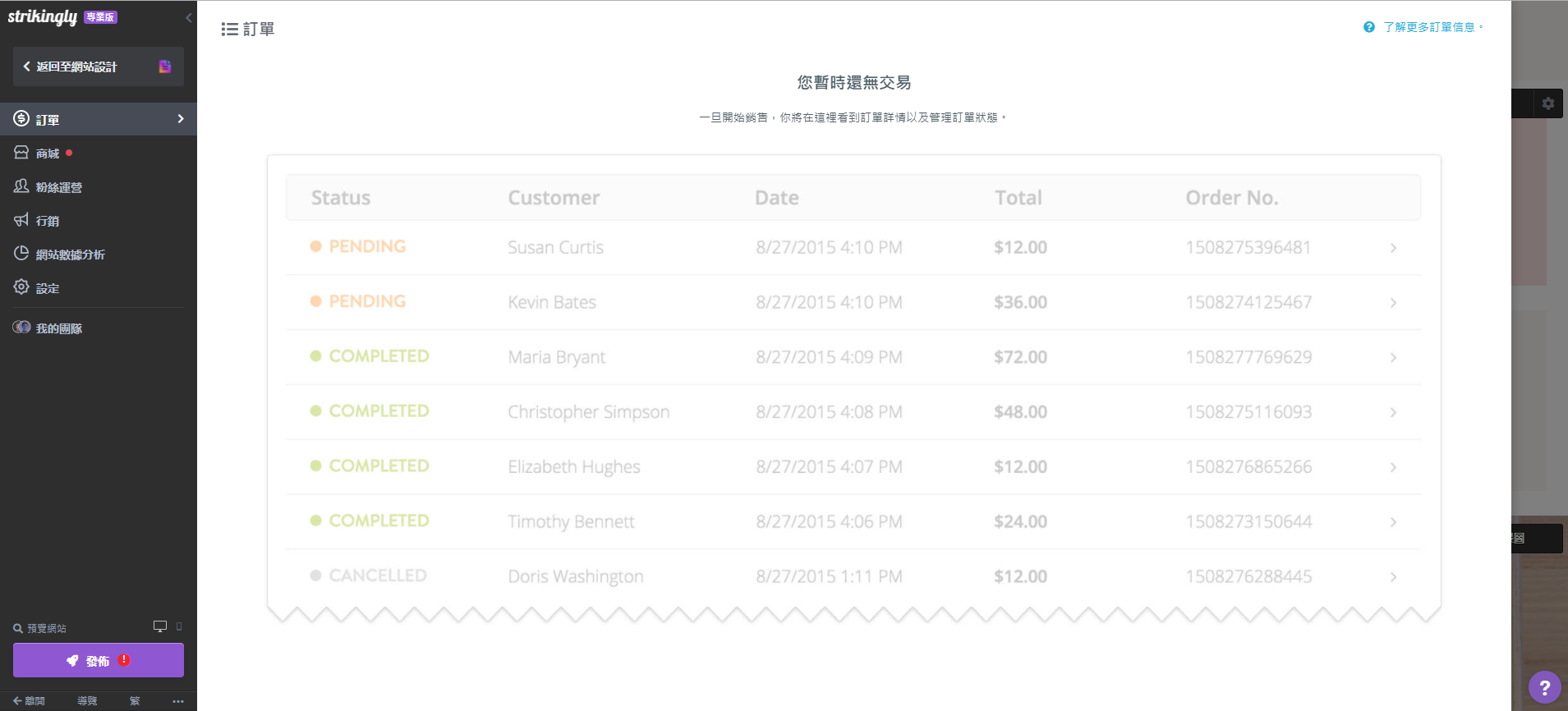
Task: Toggle language via 繁 button
Action: tap(135, 701)
